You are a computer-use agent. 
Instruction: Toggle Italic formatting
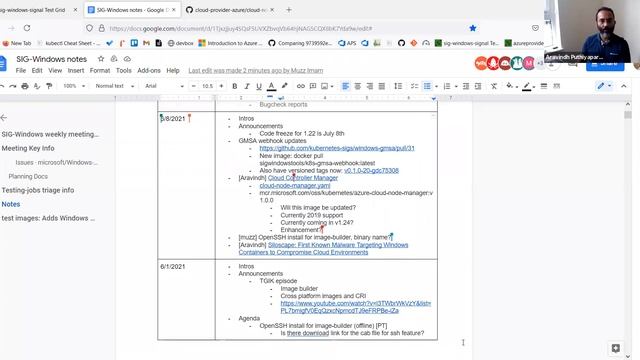(247, 86)
